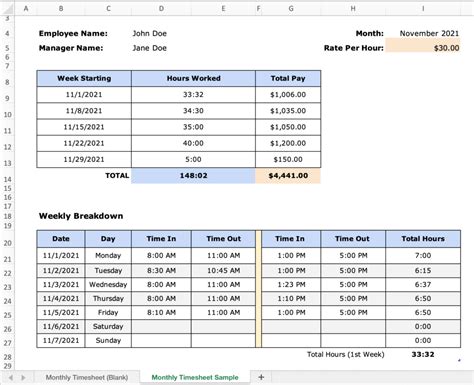Select column D header
Image resolution: width=474 pixels, height=385 pixels.
point(161,9)
